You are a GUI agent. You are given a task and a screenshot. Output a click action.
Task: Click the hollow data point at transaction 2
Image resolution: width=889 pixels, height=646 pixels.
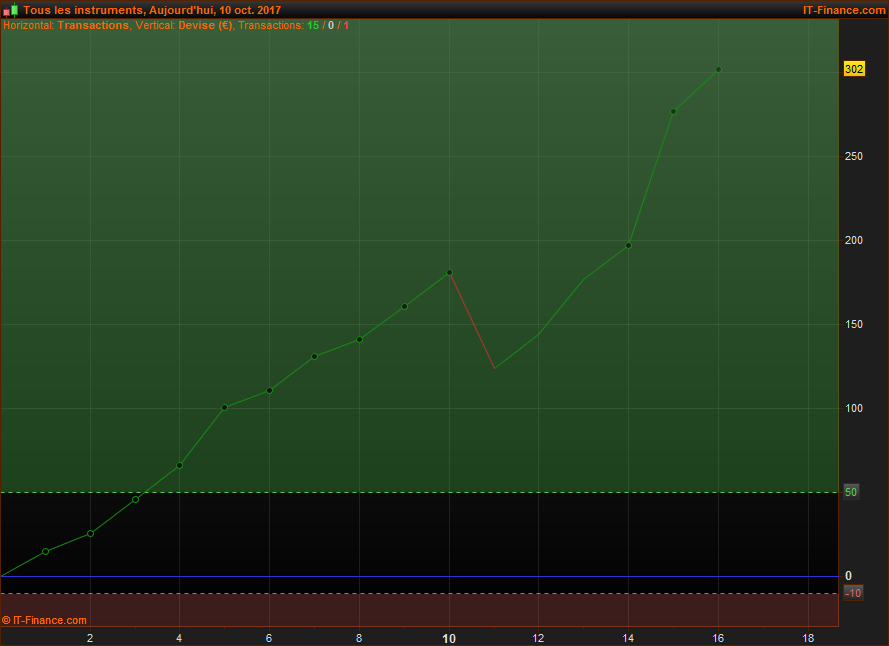[90, 534]
